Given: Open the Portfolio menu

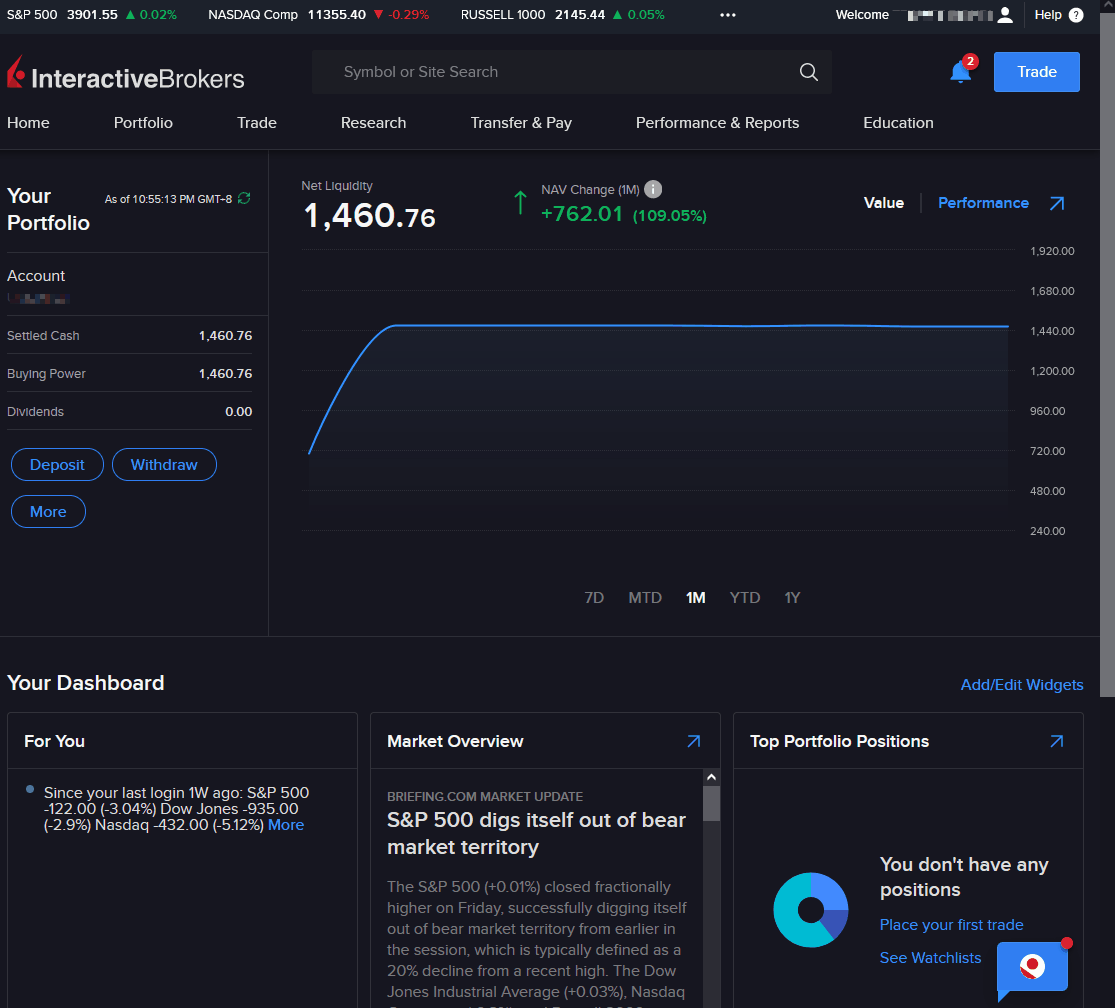Looking at the screenshot, I should pos(143,123).
